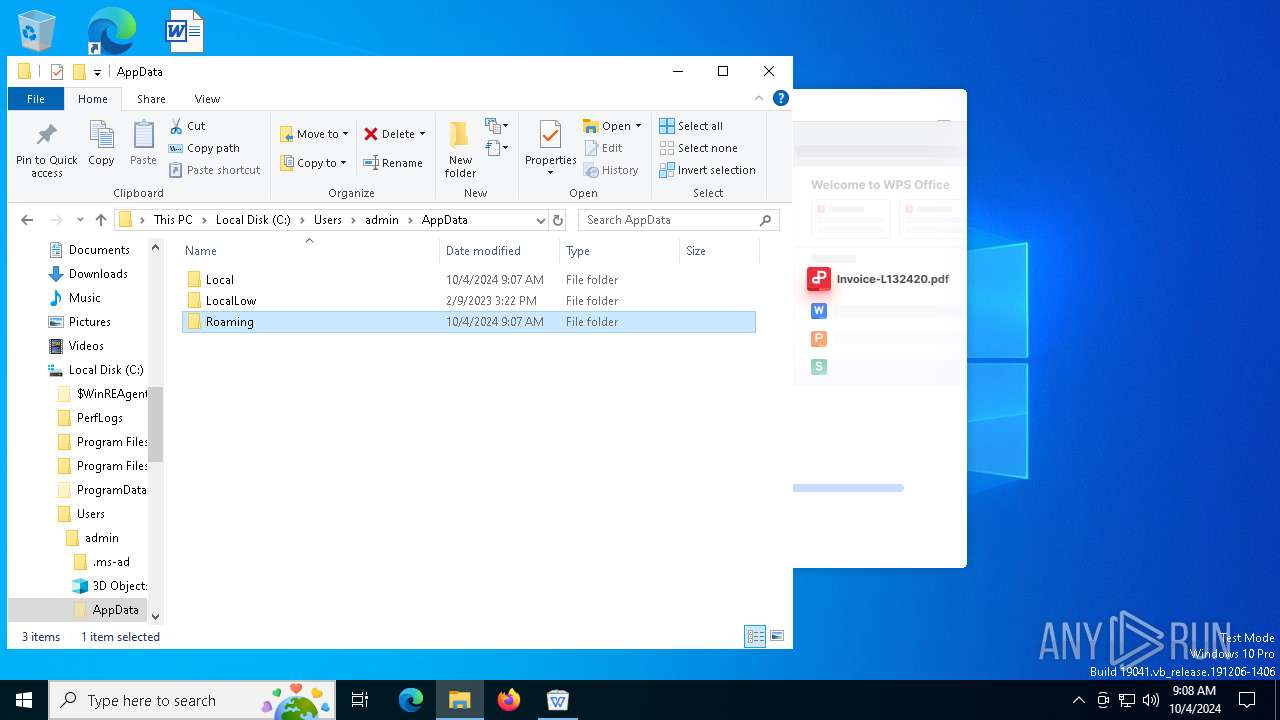
Task: Select the Roaming folder row
Action: 469,322
